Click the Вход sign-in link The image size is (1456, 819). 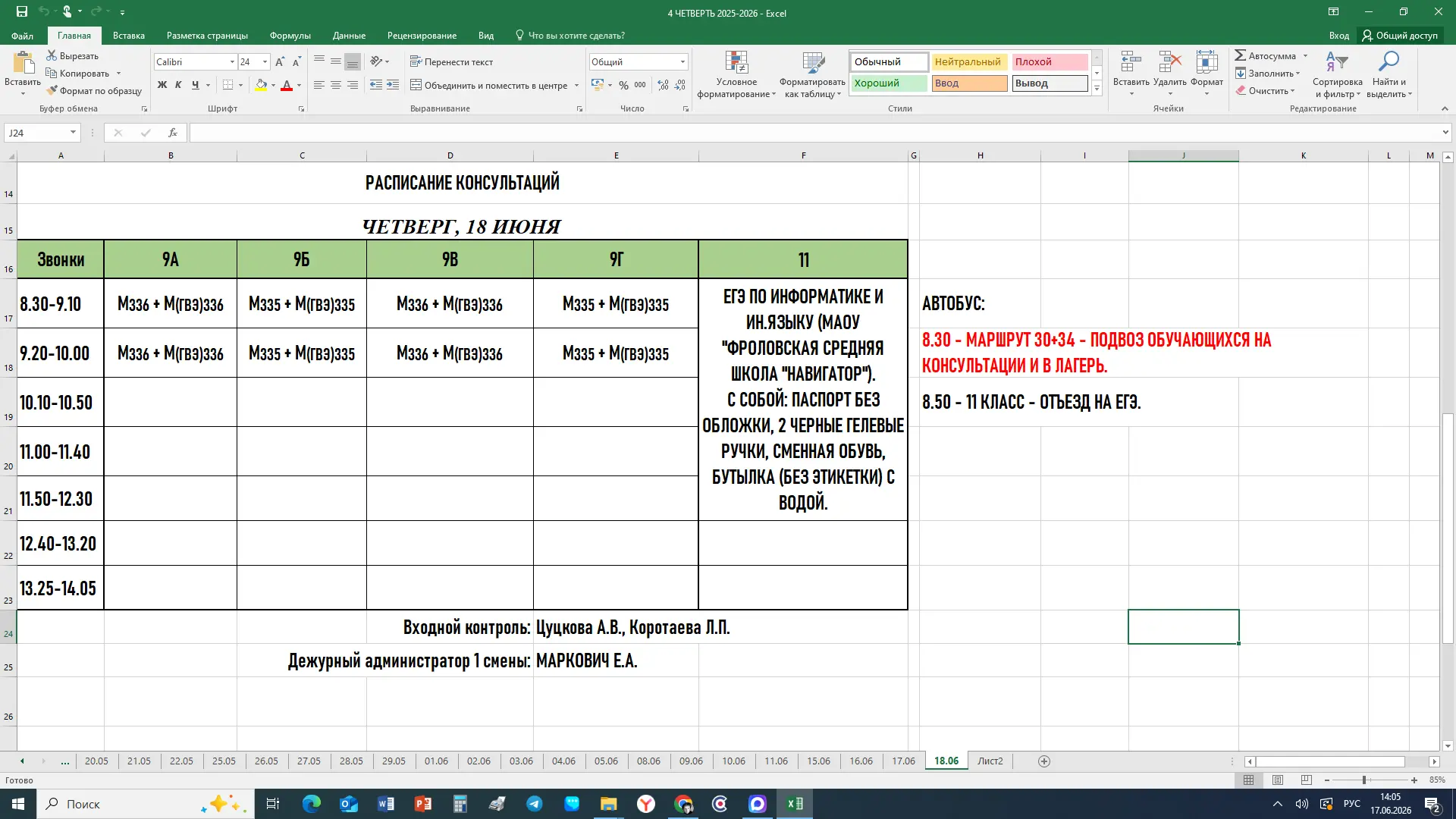[x=1338, y=36]
